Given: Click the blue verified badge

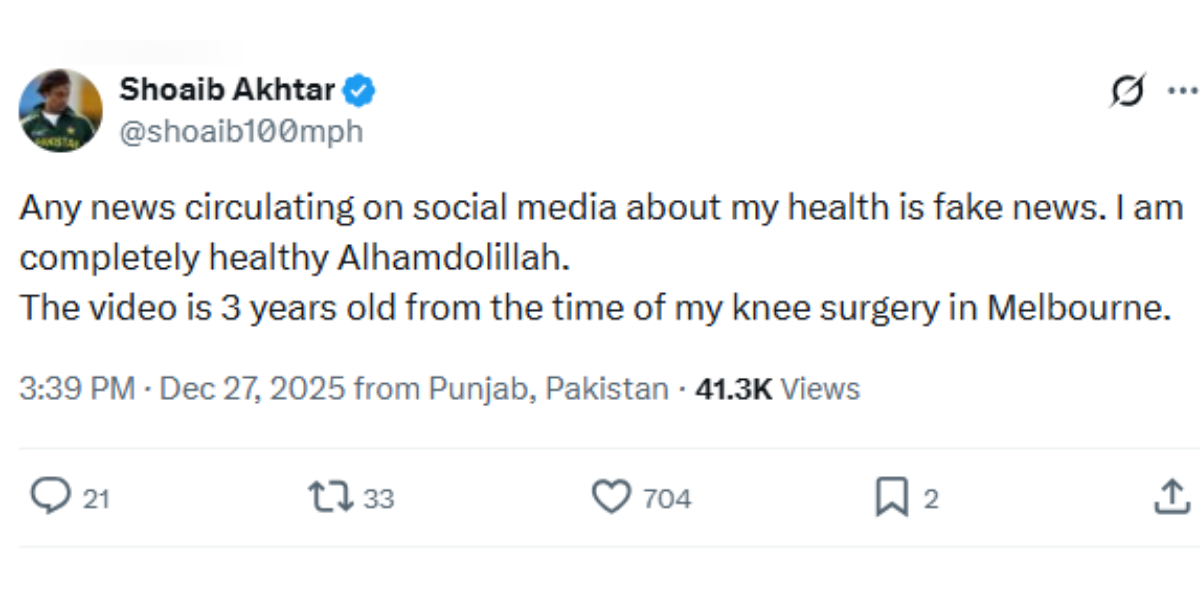Looking at the screenshot, I should [360, 91].
